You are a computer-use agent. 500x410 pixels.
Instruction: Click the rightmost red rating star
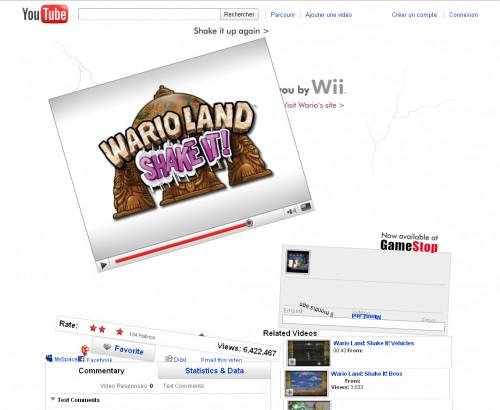pos(119,332)
